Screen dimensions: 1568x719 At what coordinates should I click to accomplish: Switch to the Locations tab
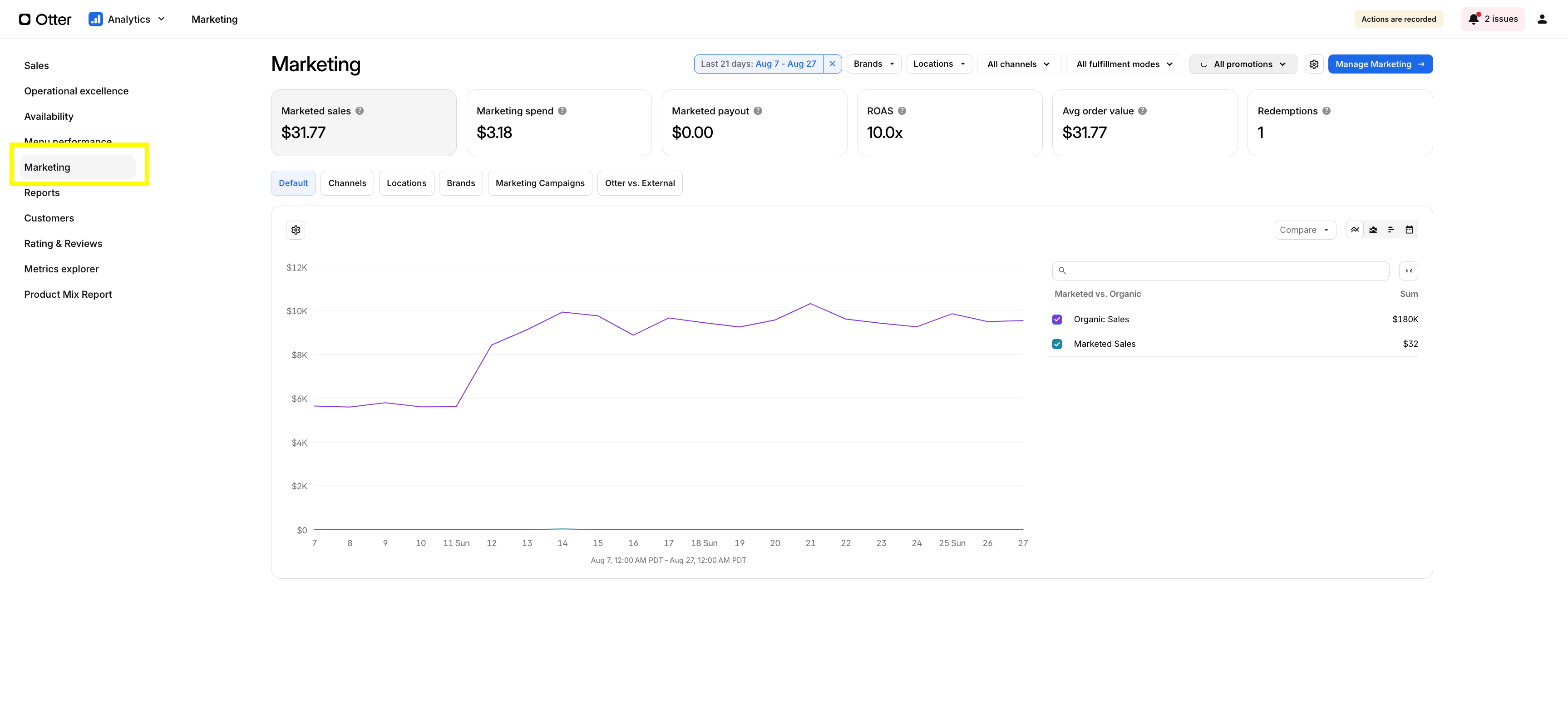pyautogui.click(x=407, y=183)
